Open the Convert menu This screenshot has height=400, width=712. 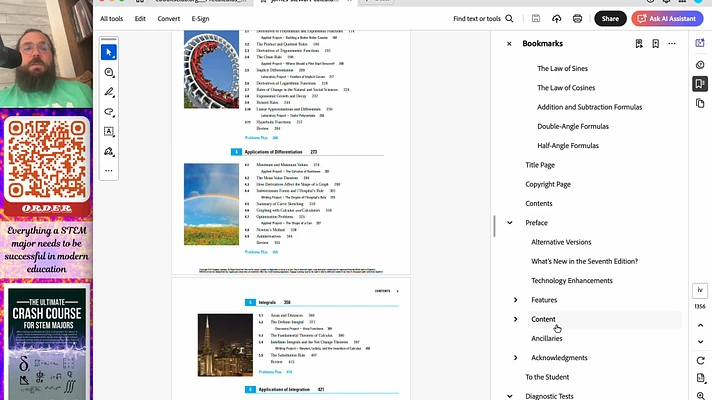point(168,19)
